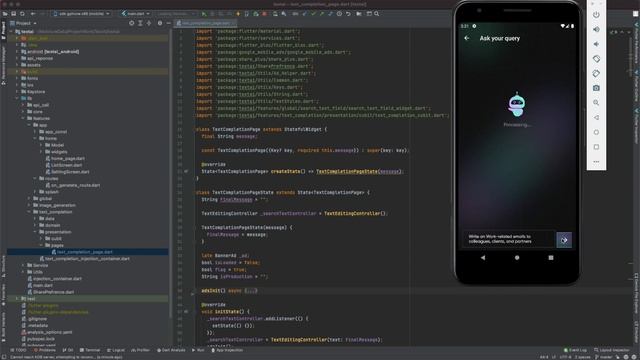Click the TextCompletionPageState link in createState
Viewport: 640px width, 360px height.
[347, 171]
